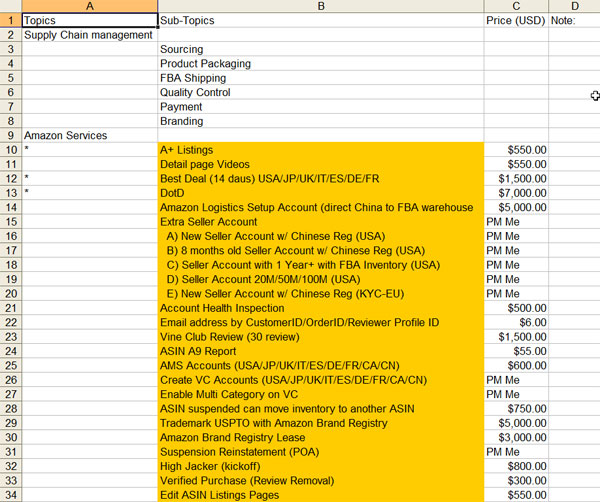Select the column D header

pos(574,6)
